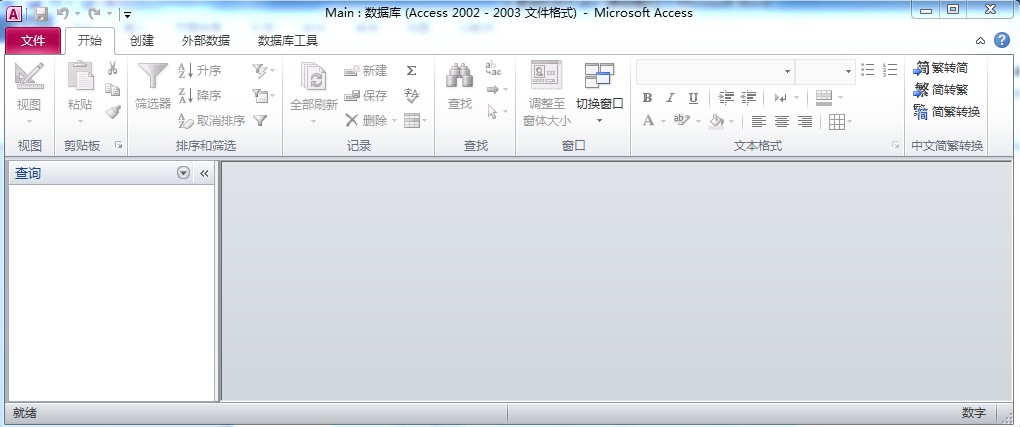Open the 剪贴板 dialog launcher
Image resolution: width=1020 pixels, height=427 pixels.
(118, 145)
